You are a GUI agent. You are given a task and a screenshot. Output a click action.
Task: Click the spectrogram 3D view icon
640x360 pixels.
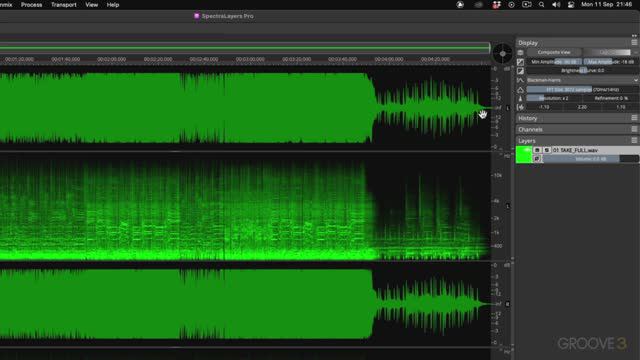[520, 107]
